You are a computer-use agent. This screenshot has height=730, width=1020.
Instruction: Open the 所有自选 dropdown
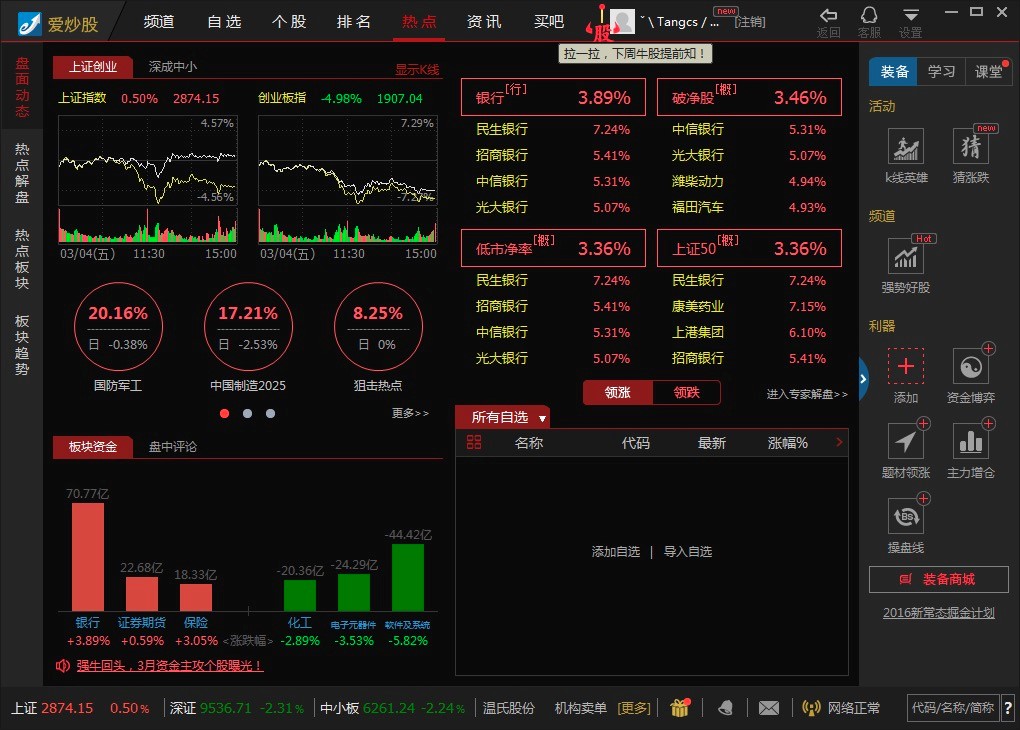pyautogui.click(x=503, y=417)
